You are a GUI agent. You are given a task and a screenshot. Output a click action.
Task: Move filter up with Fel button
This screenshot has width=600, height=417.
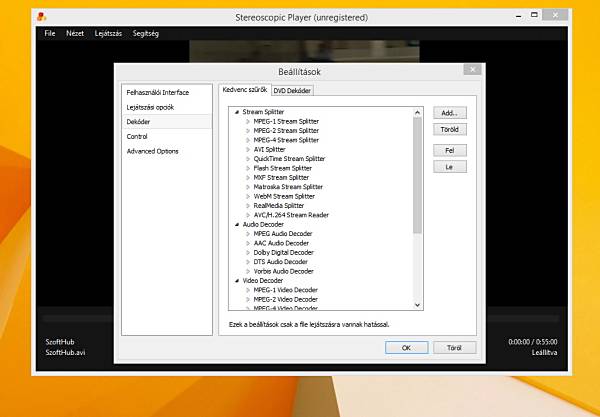point(450,150)
